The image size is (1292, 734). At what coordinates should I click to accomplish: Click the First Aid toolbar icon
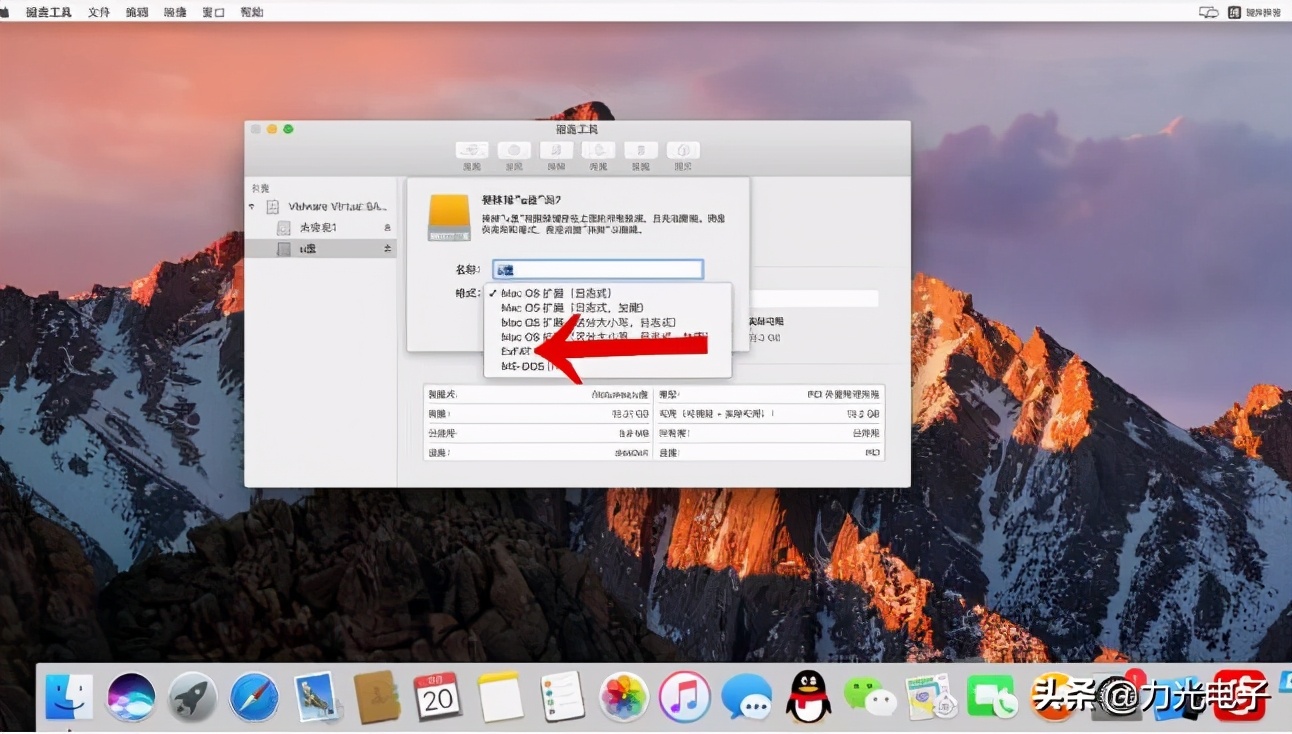coord(472,150)
